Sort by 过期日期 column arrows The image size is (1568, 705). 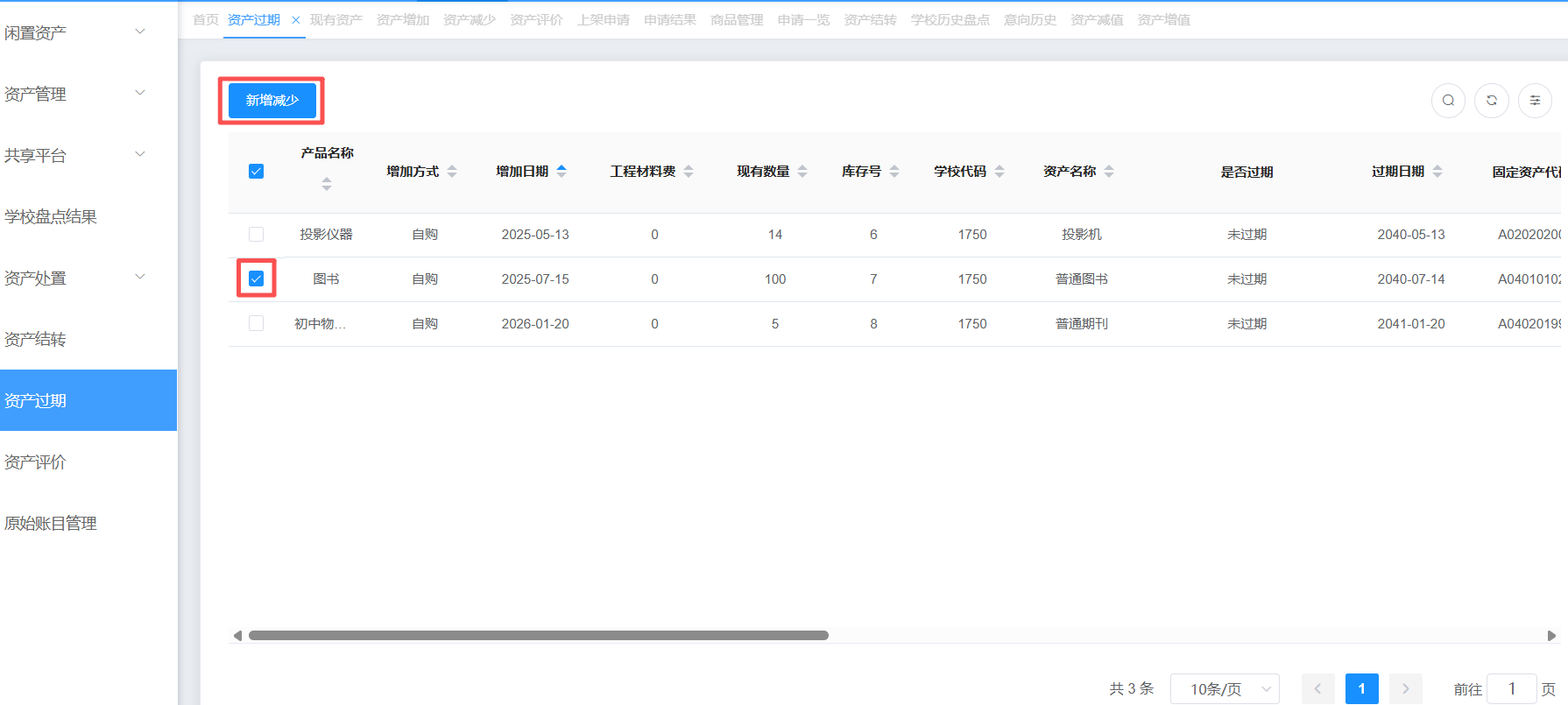click(x=1437, y=171)
